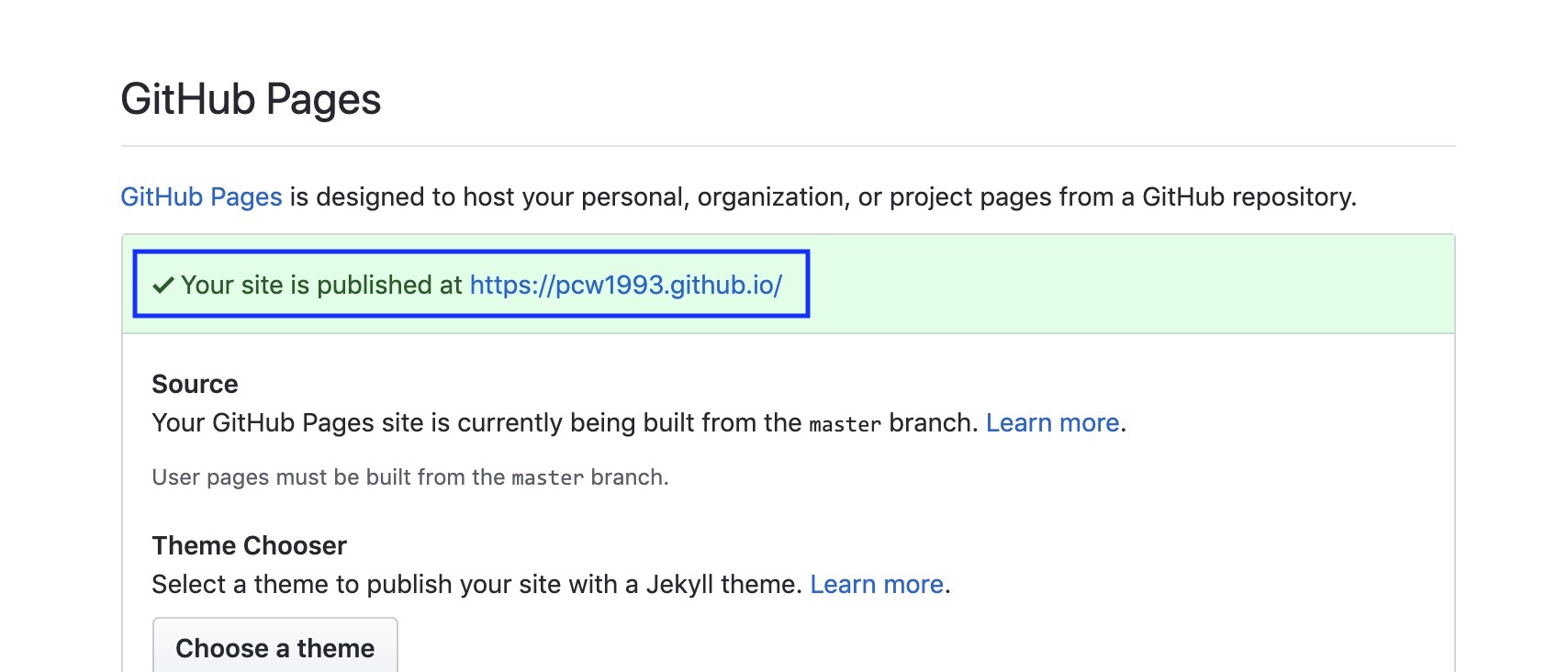Click 'Your site is published at' text
The image size is (1568, 672).
pyautogui.click(x=321, y=286)
